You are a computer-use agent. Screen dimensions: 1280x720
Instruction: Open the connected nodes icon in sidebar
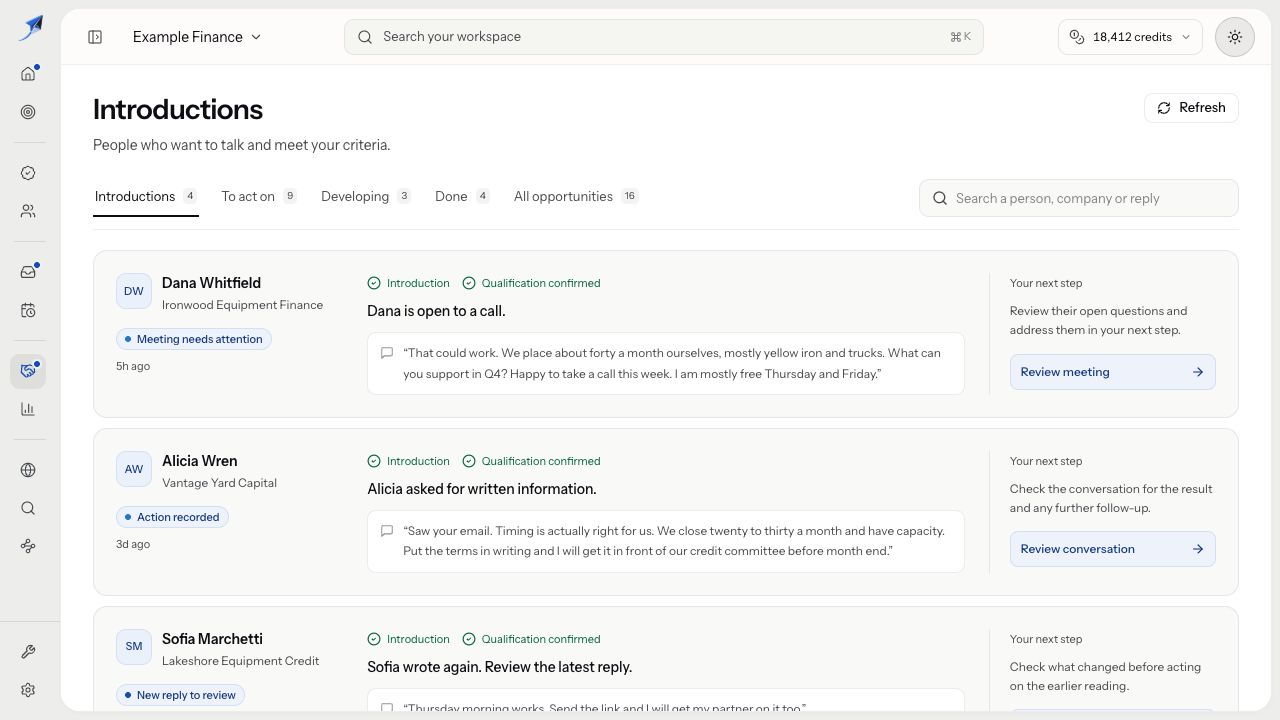28,546
